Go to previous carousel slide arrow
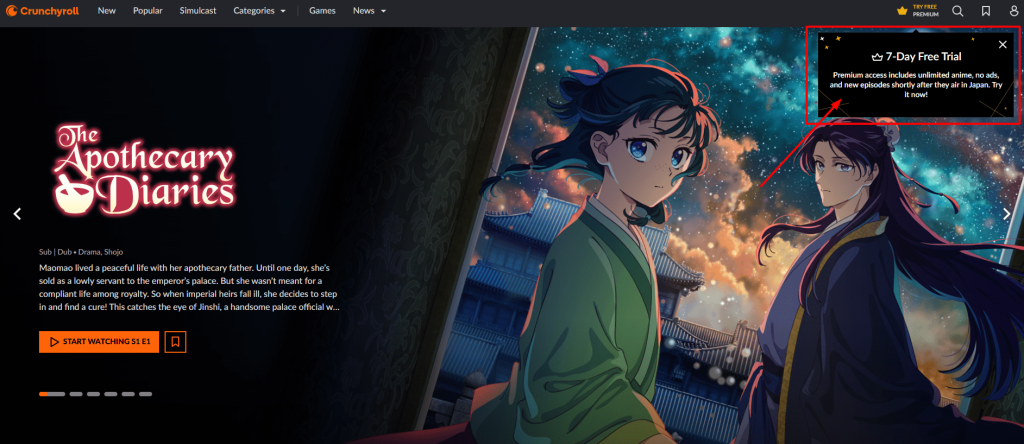 pos(18,214)
